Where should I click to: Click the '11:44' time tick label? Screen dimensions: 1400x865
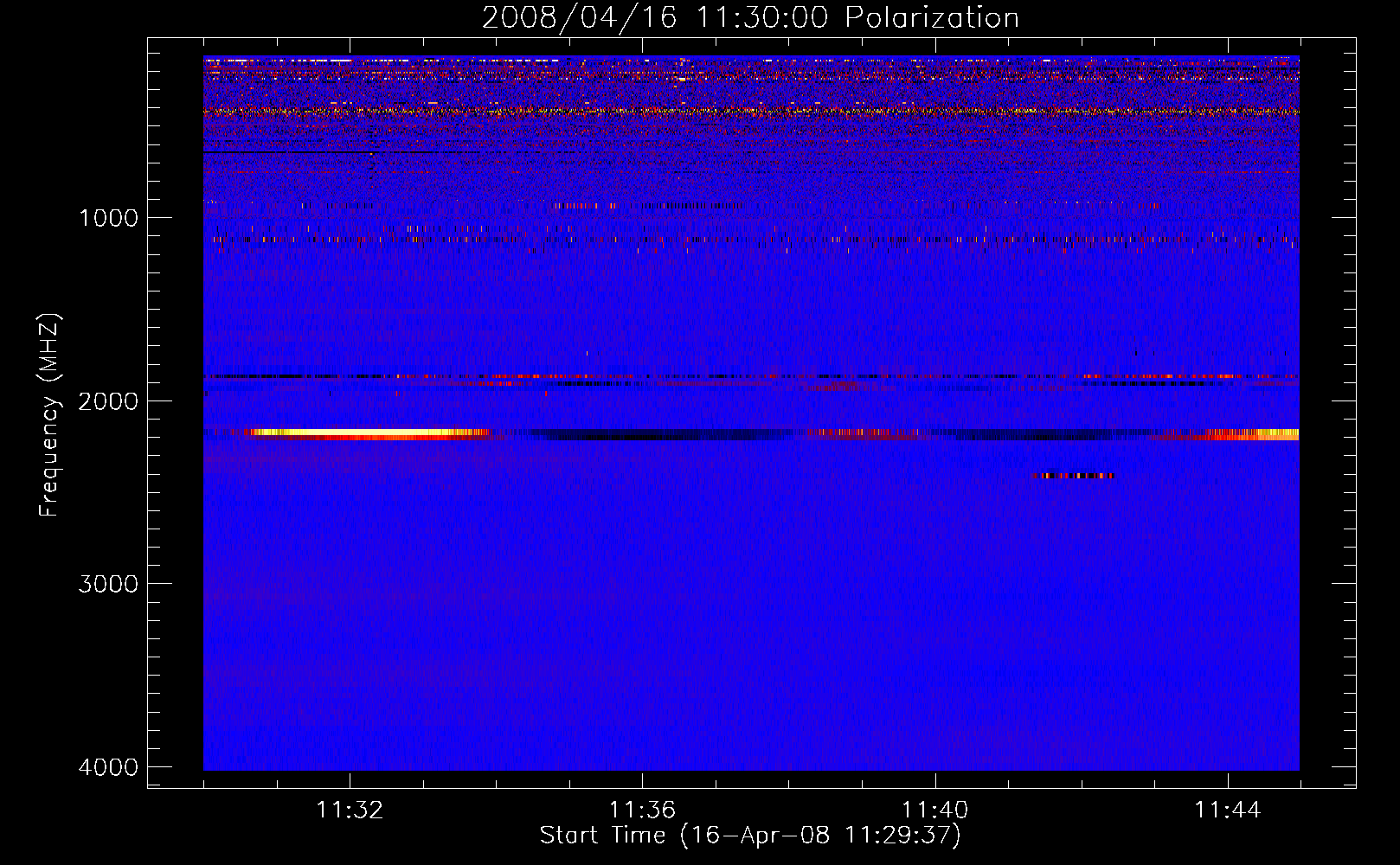point(1228,810)
